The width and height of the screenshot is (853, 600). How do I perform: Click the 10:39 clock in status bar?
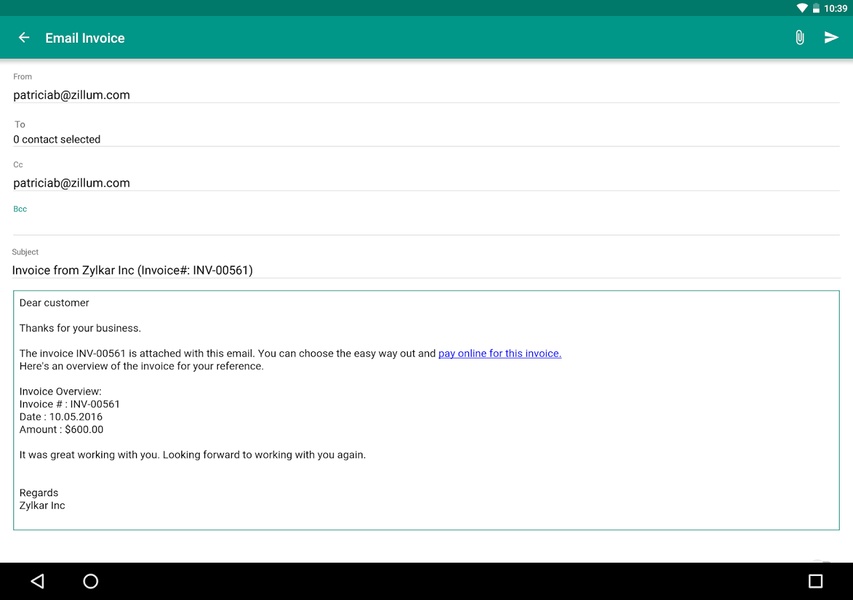tap(835, 8)
